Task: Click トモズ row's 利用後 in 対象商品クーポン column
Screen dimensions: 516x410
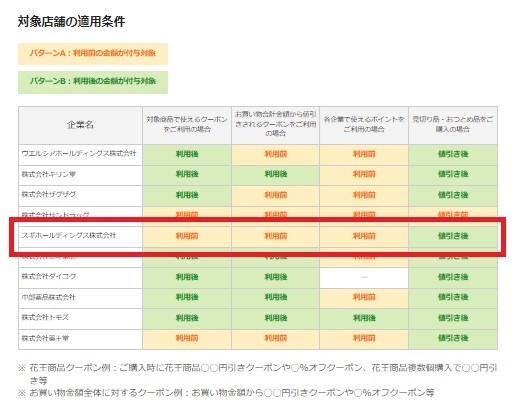Action: (x=187, y=318)
